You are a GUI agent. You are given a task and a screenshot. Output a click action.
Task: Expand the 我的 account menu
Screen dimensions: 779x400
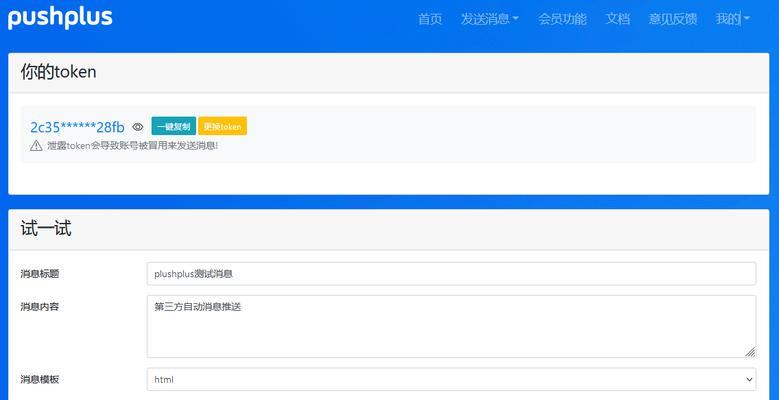(732, 19)
